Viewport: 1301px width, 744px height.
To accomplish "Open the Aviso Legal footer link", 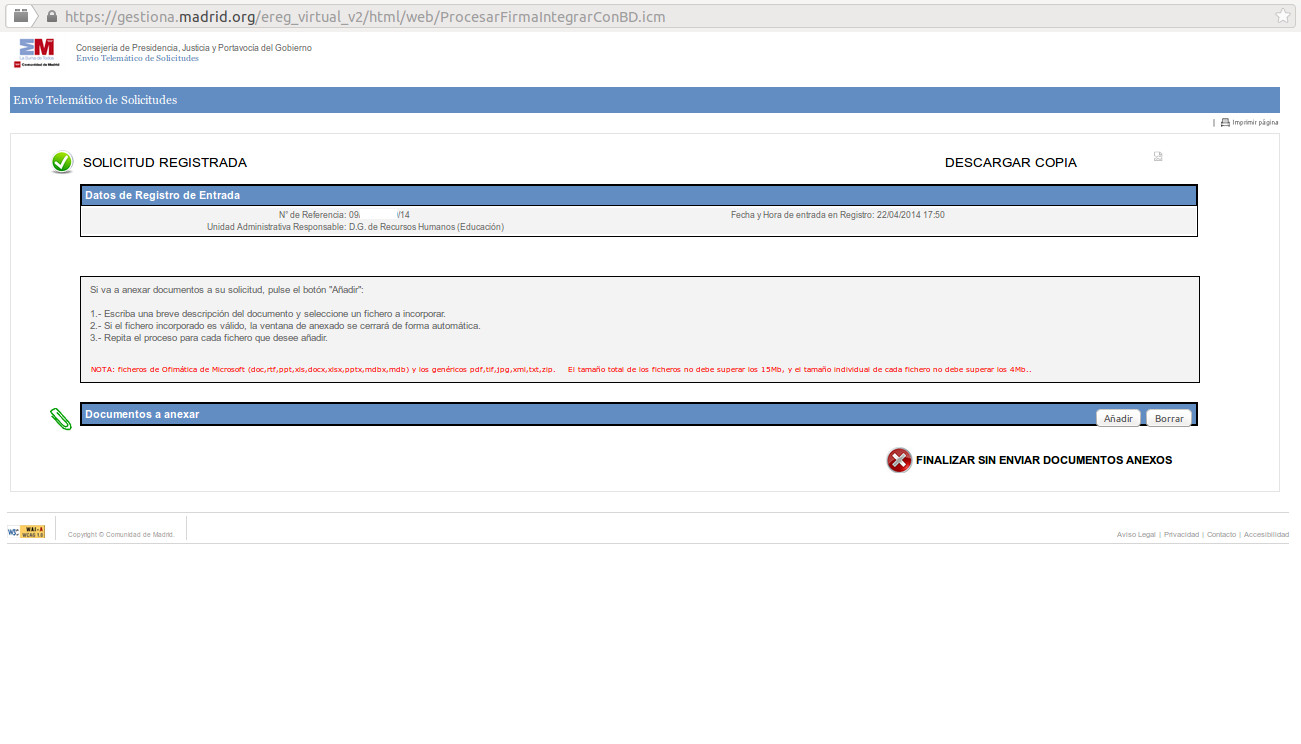I will tap(1136, 535).
